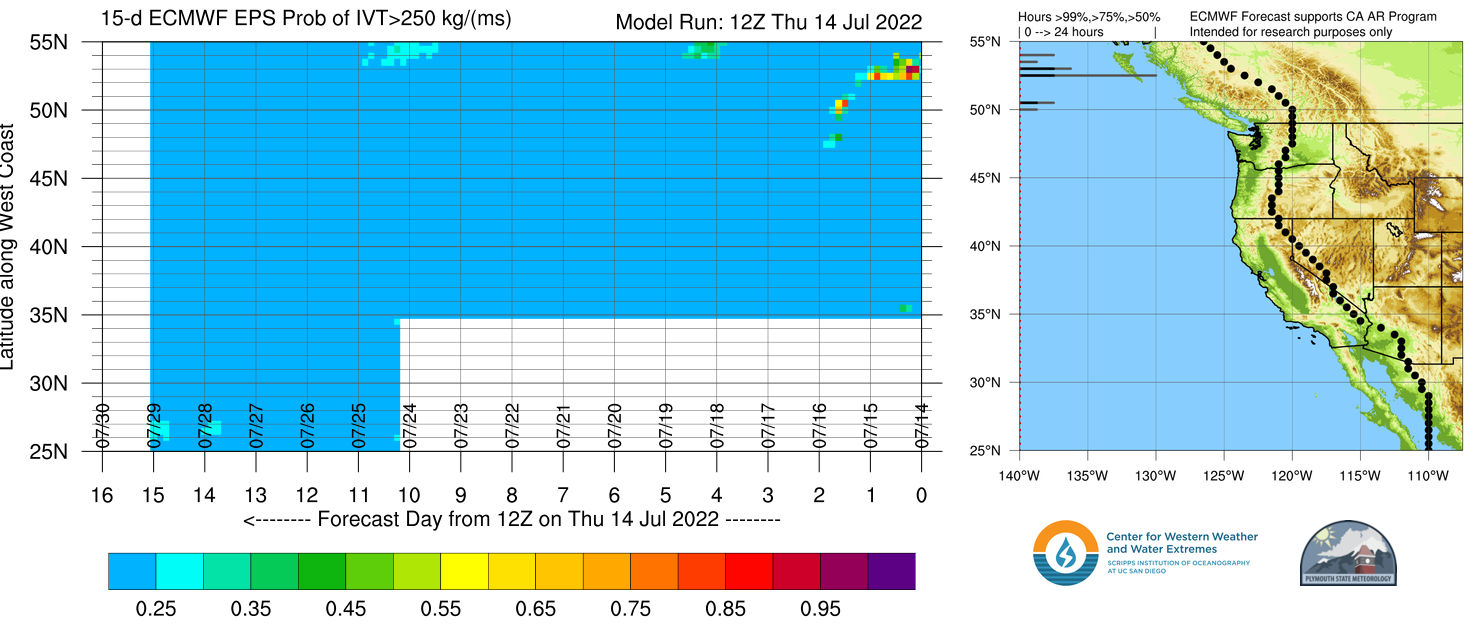Click forecast day '16' tick label

(x=101, y=494)
